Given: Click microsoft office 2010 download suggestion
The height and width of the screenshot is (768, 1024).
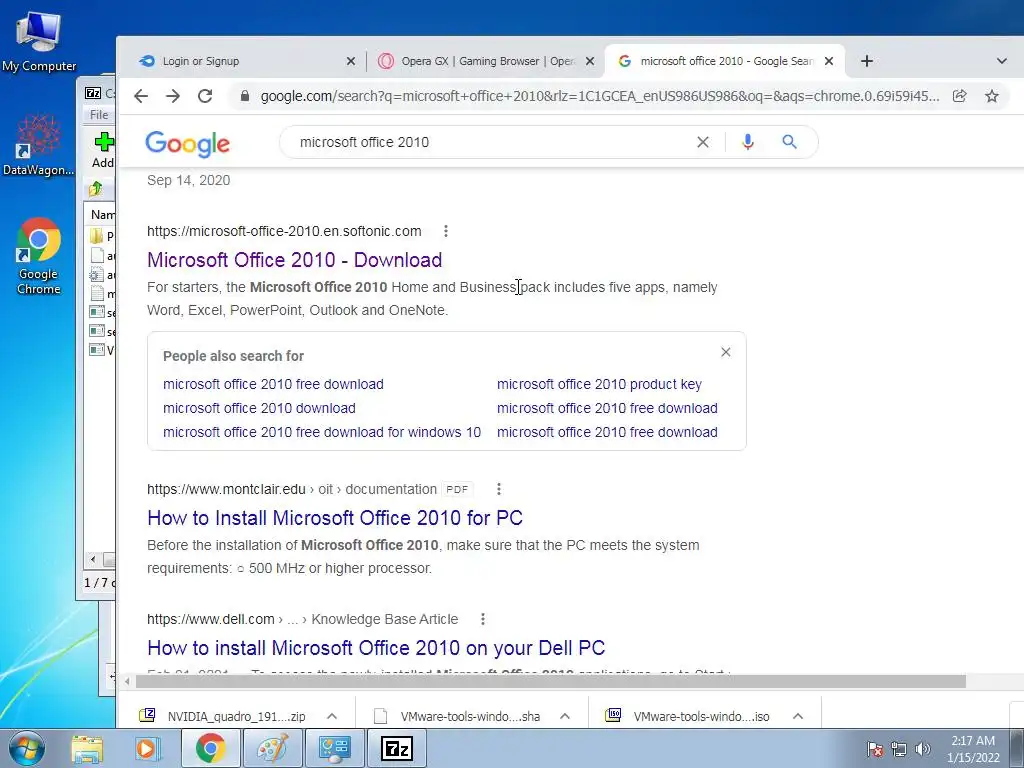Looking at the screenshot, I should tap(259, 408).
